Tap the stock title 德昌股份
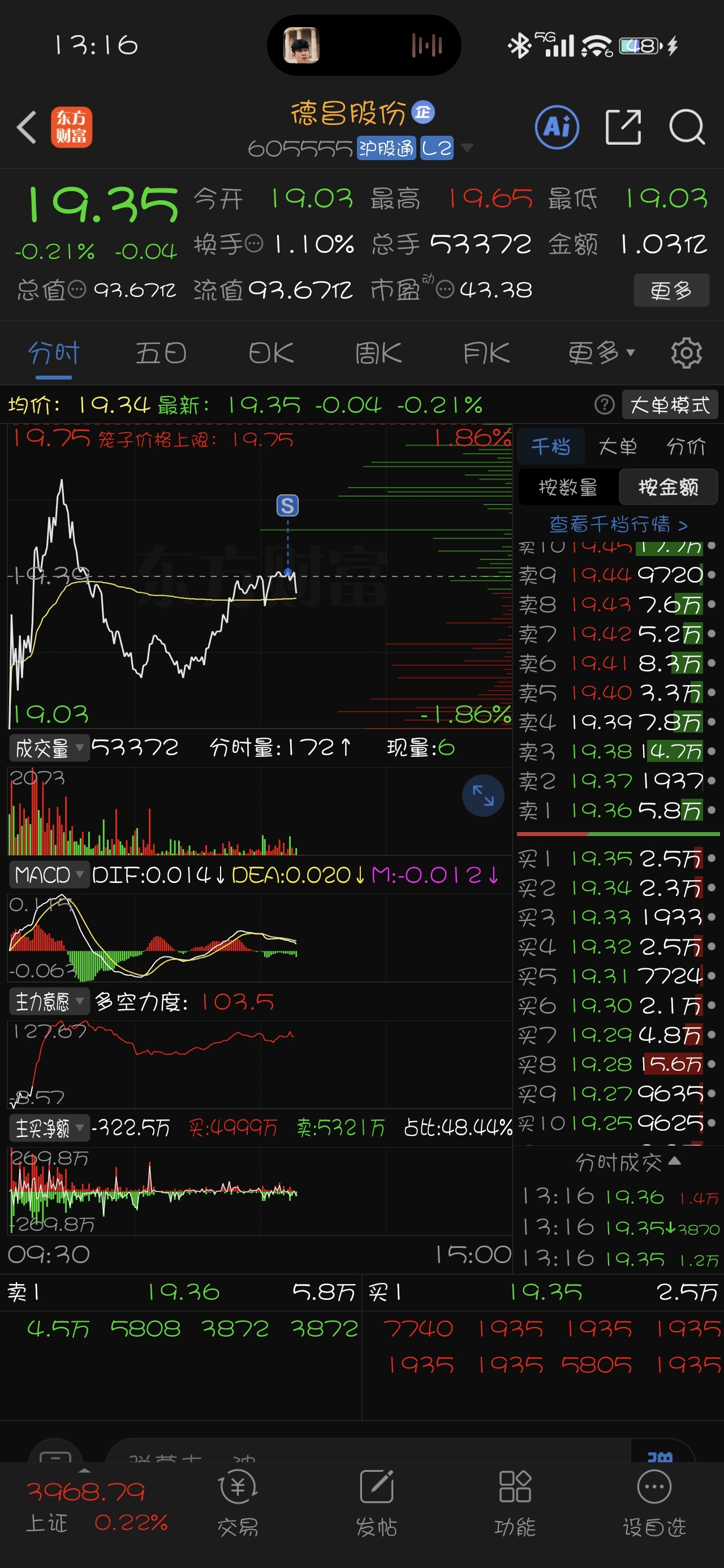 (x=348, y=113)
